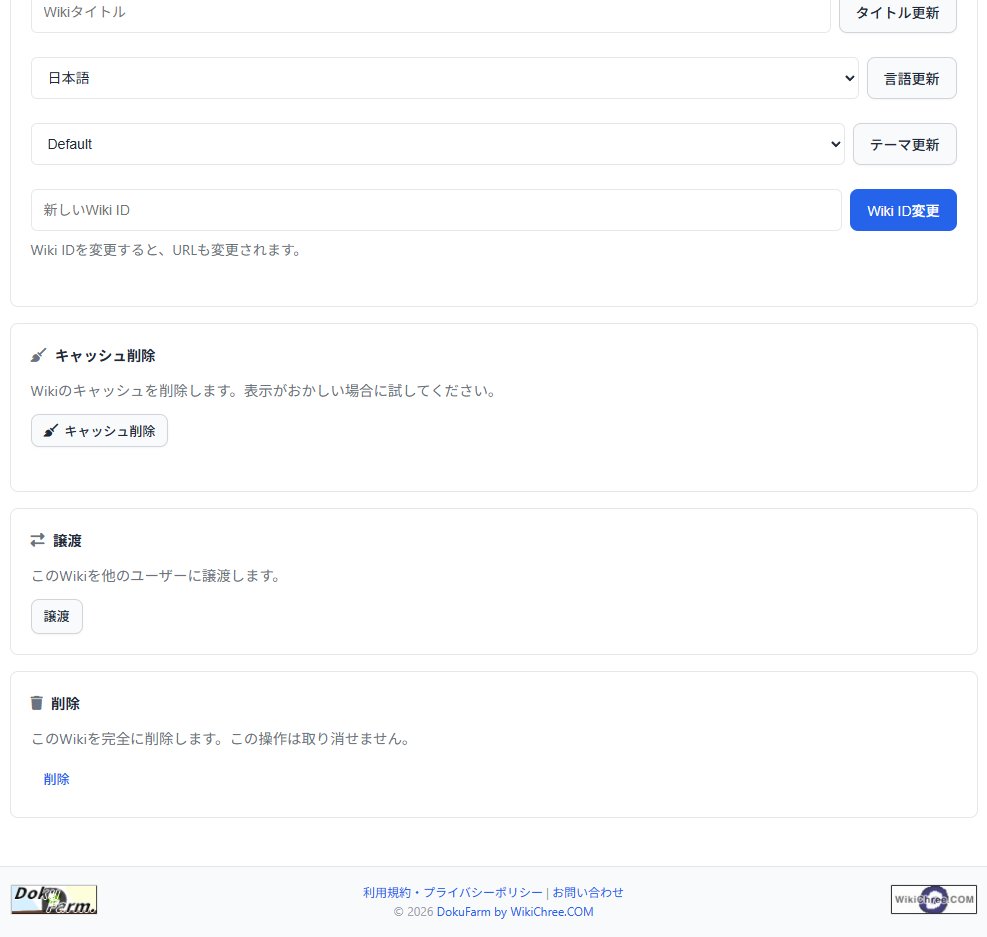Open the WikiChree.COM badge in footer

tap(934, 899)
